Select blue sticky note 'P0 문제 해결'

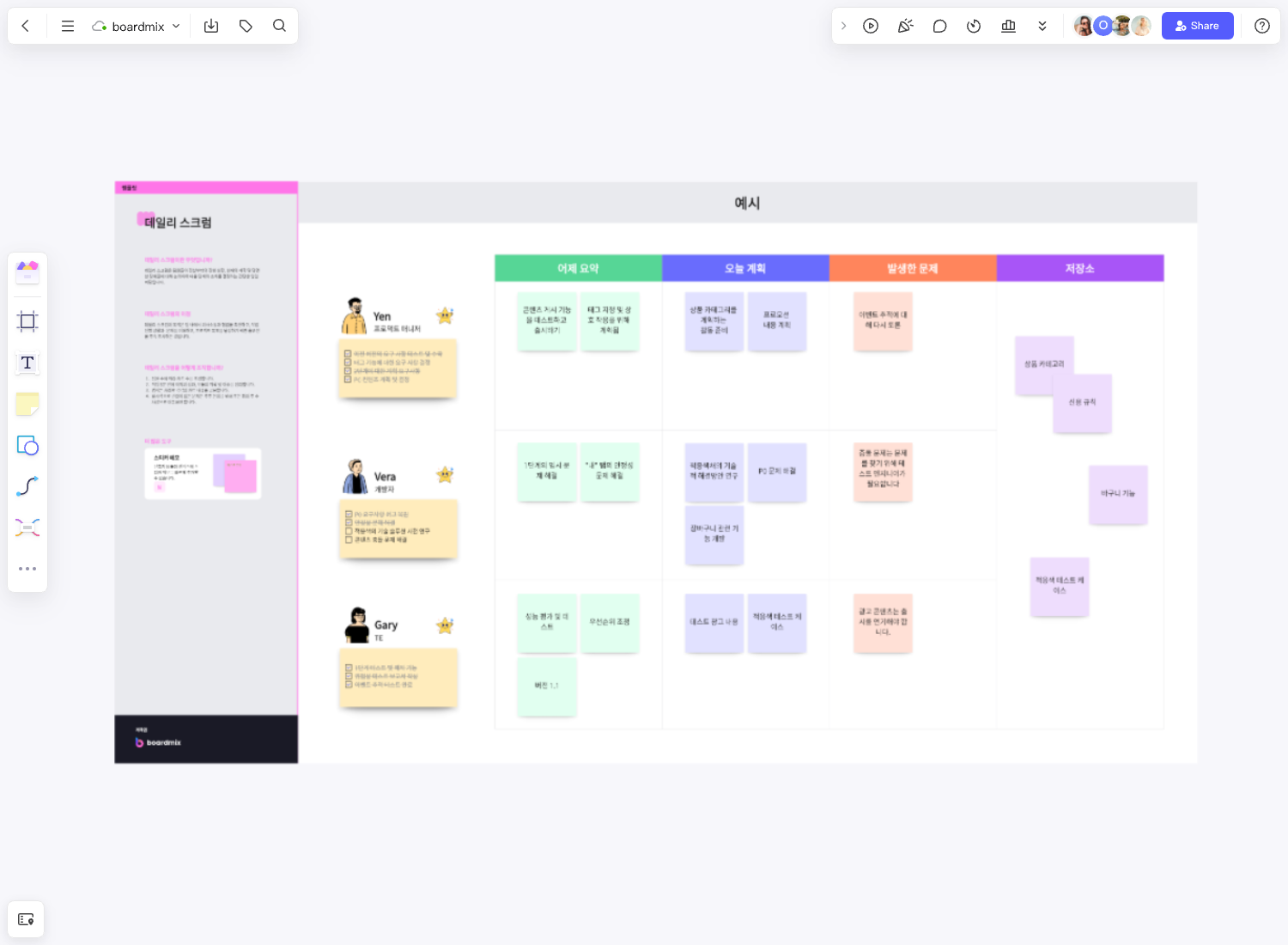tap(777, 472)
